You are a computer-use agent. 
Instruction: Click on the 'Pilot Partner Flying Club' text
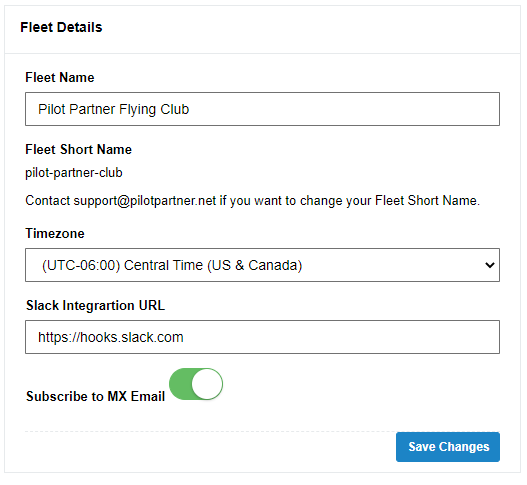(x=114, y=110)
